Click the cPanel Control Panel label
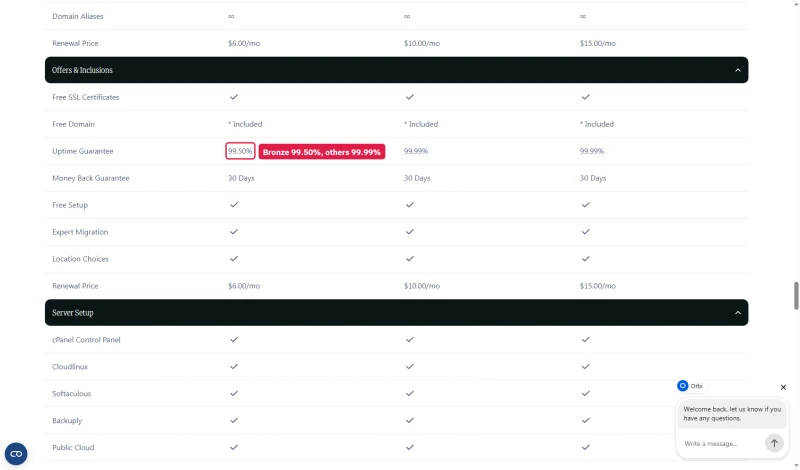800x470 pixels. [86, 339]
